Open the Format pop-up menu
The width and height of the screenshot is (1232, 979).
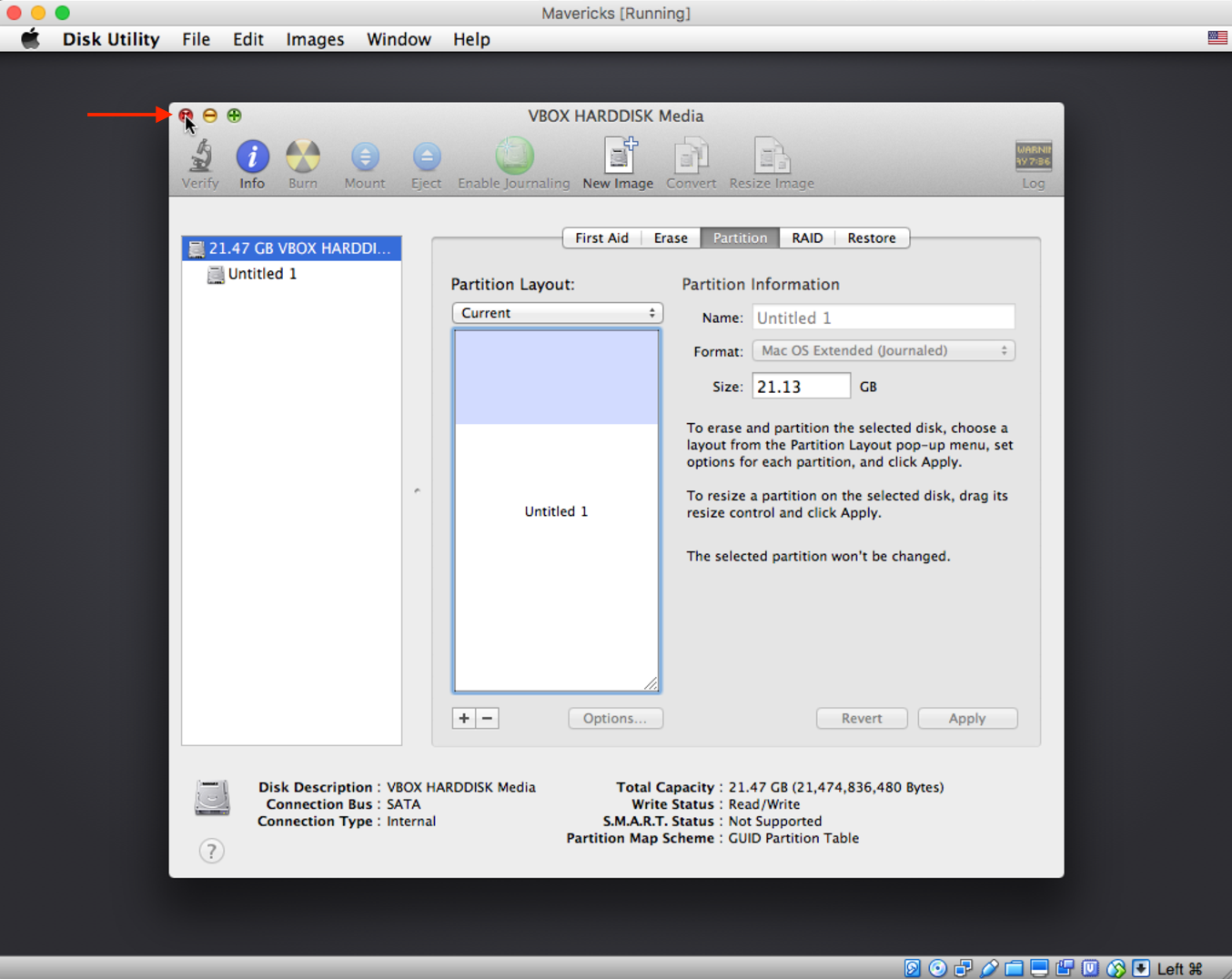[883, 351]
